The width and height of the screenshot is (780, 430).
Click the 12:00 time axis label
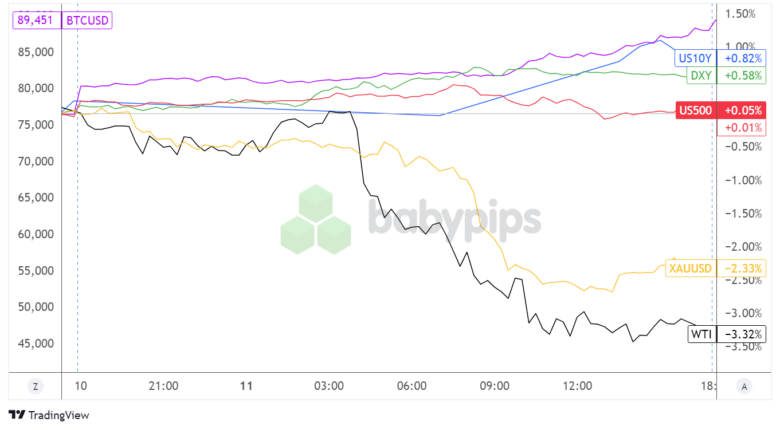[x=578, y=386]
